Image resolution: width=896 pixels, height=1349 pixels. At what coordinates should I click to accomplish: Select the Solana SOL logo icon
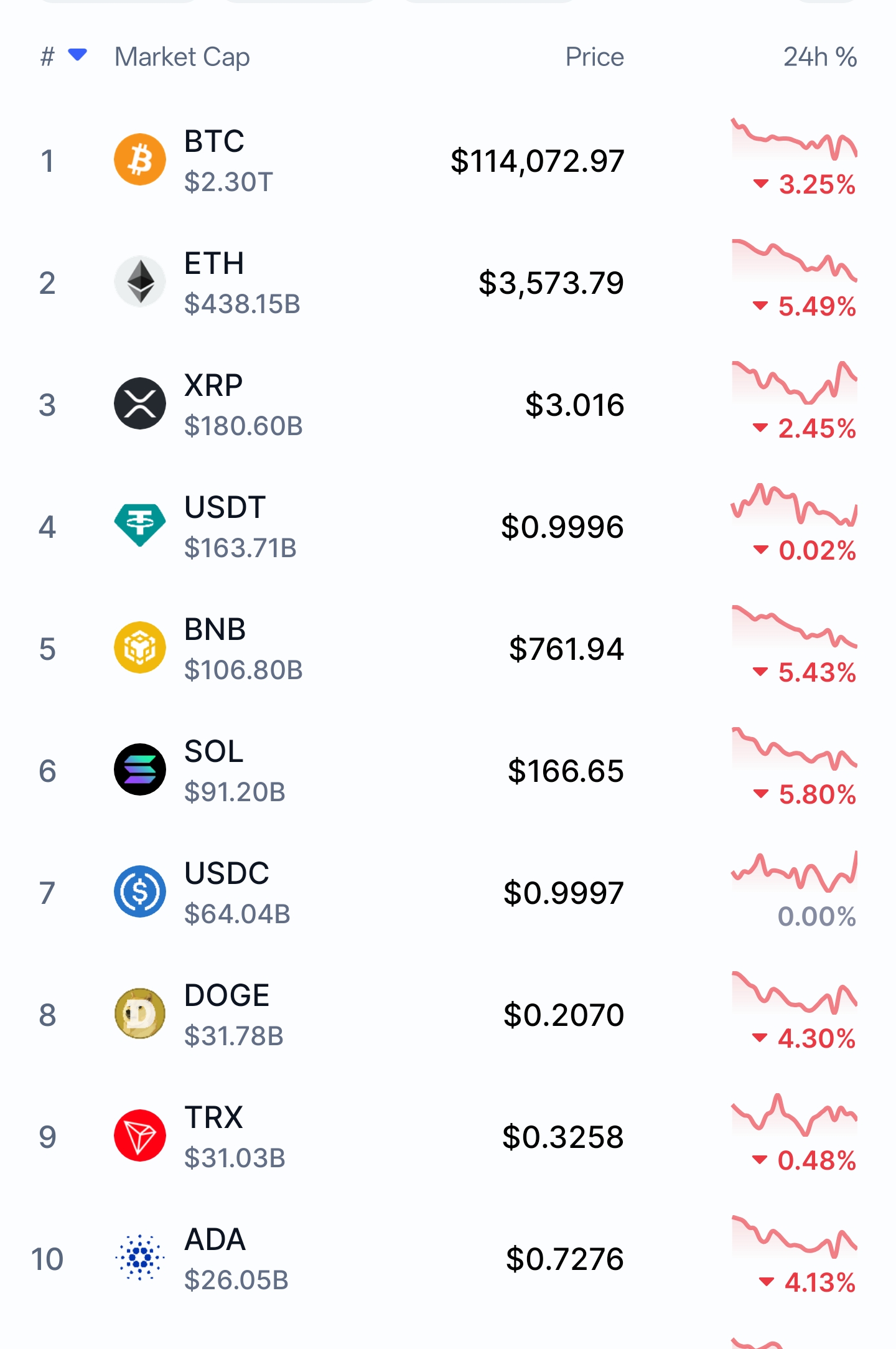coord(140,769)
